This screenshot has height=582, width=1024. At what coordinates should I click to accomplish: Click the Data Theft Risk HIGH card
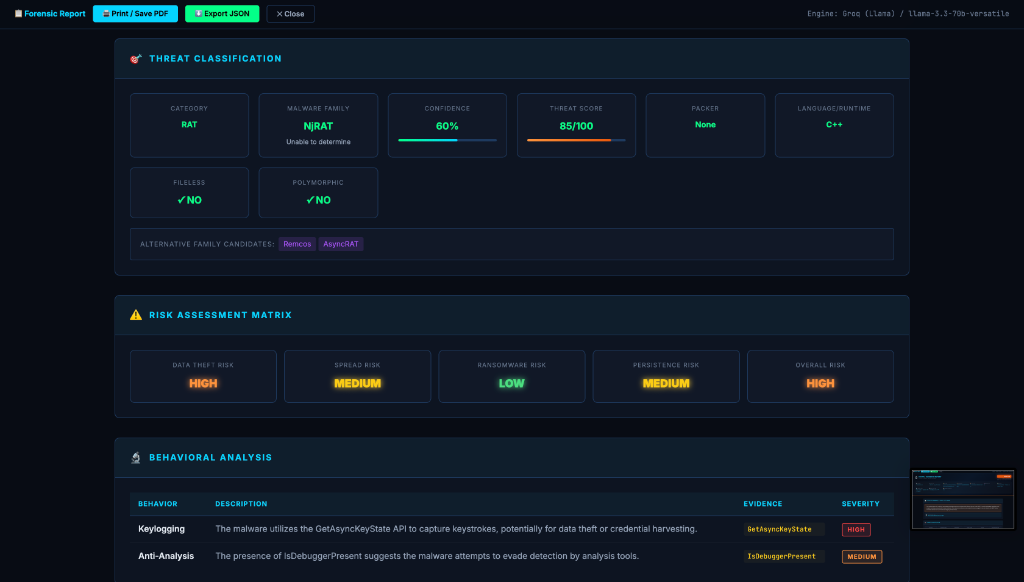pos(203,376)
